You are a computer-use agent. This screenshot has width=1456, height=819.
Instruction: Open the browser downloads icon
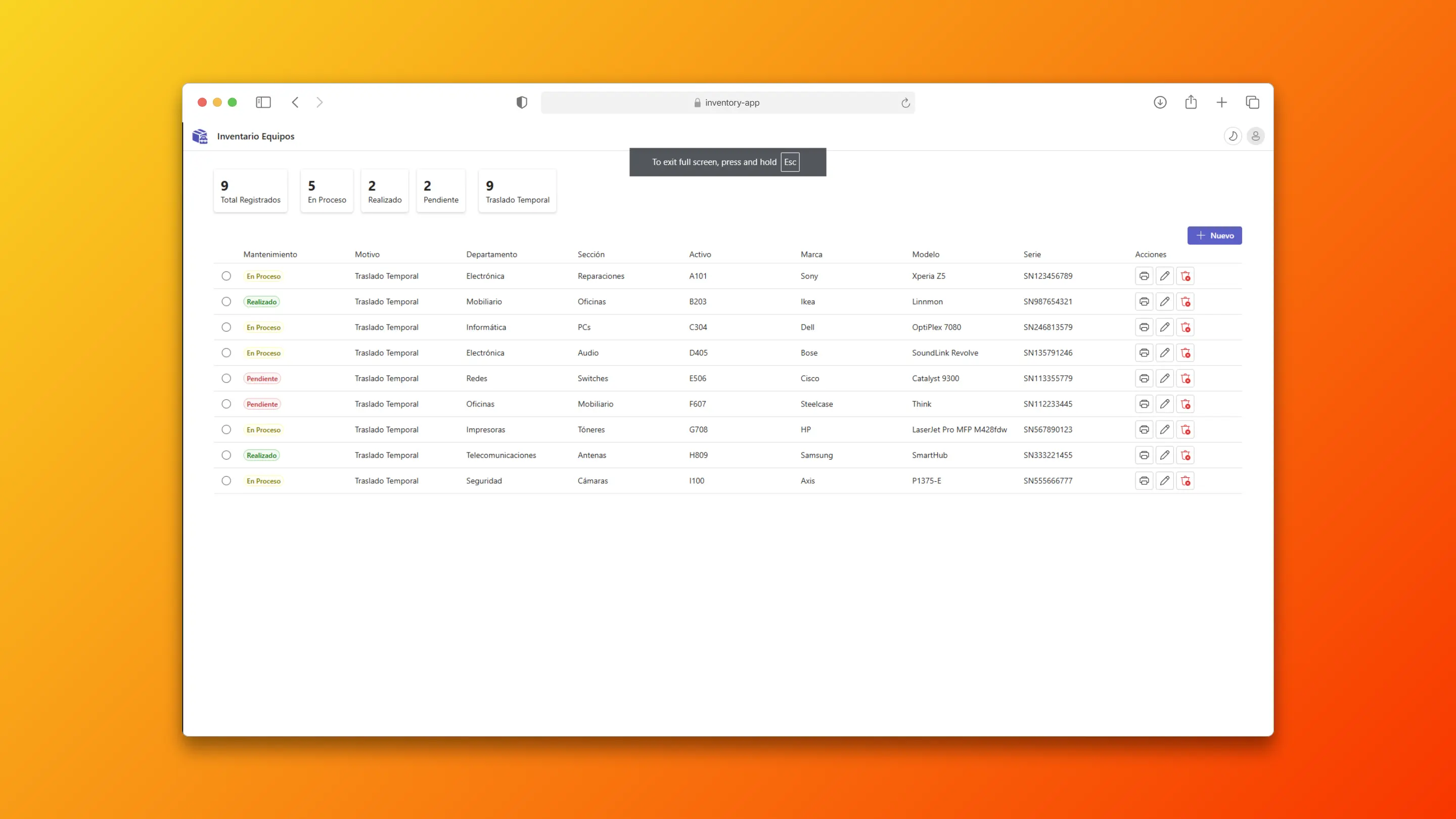coord(1160,102)
